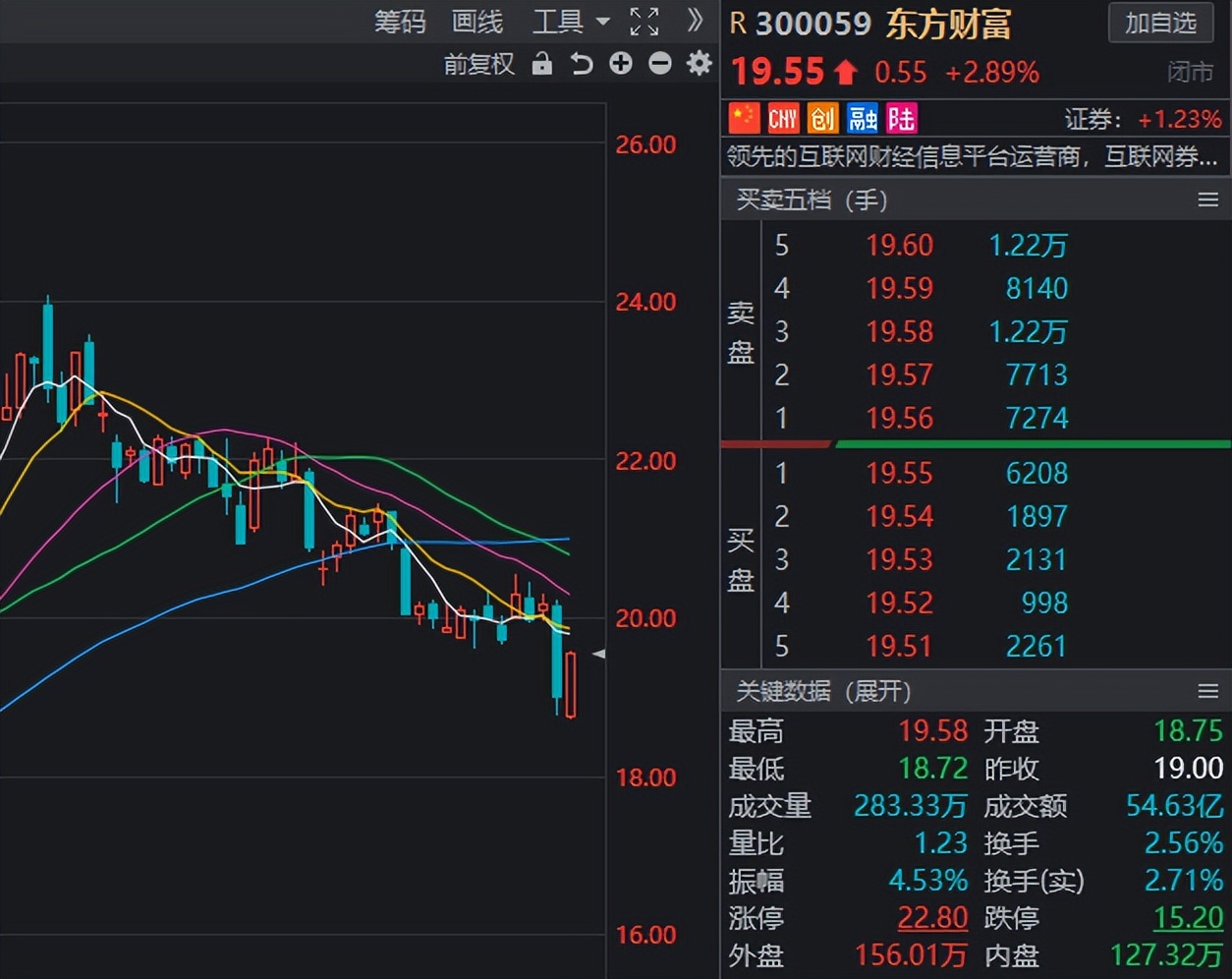Click the 融 margin trading badge

[x=863, y=117]
